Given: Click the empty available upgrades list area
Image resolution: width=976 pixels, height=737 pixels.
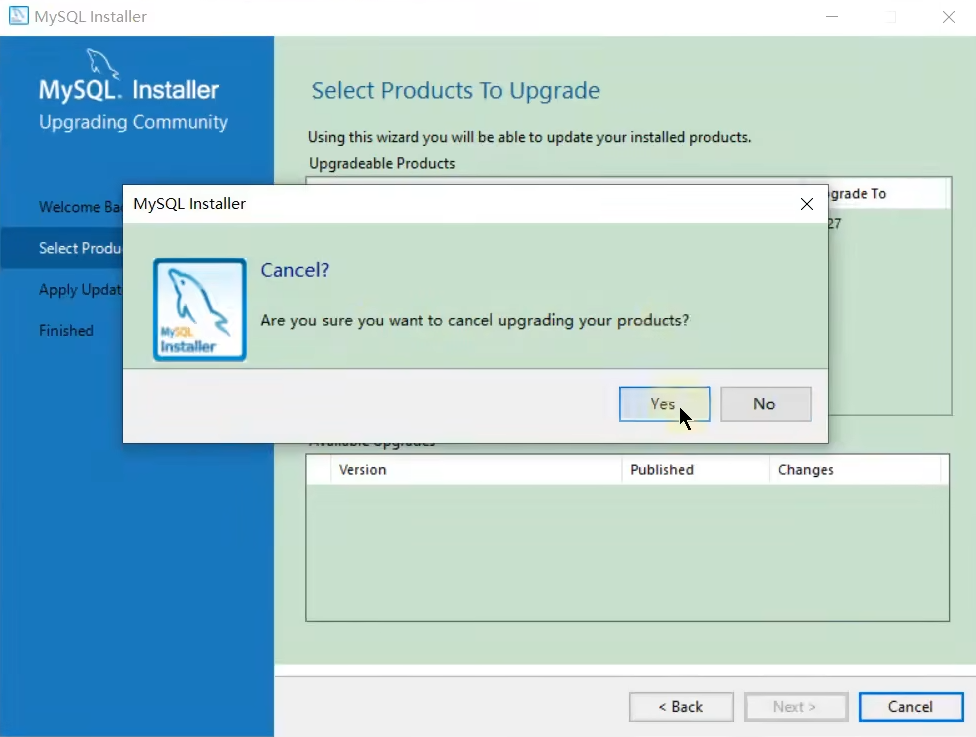Looking at the screenshot, I should coord(627,552).
